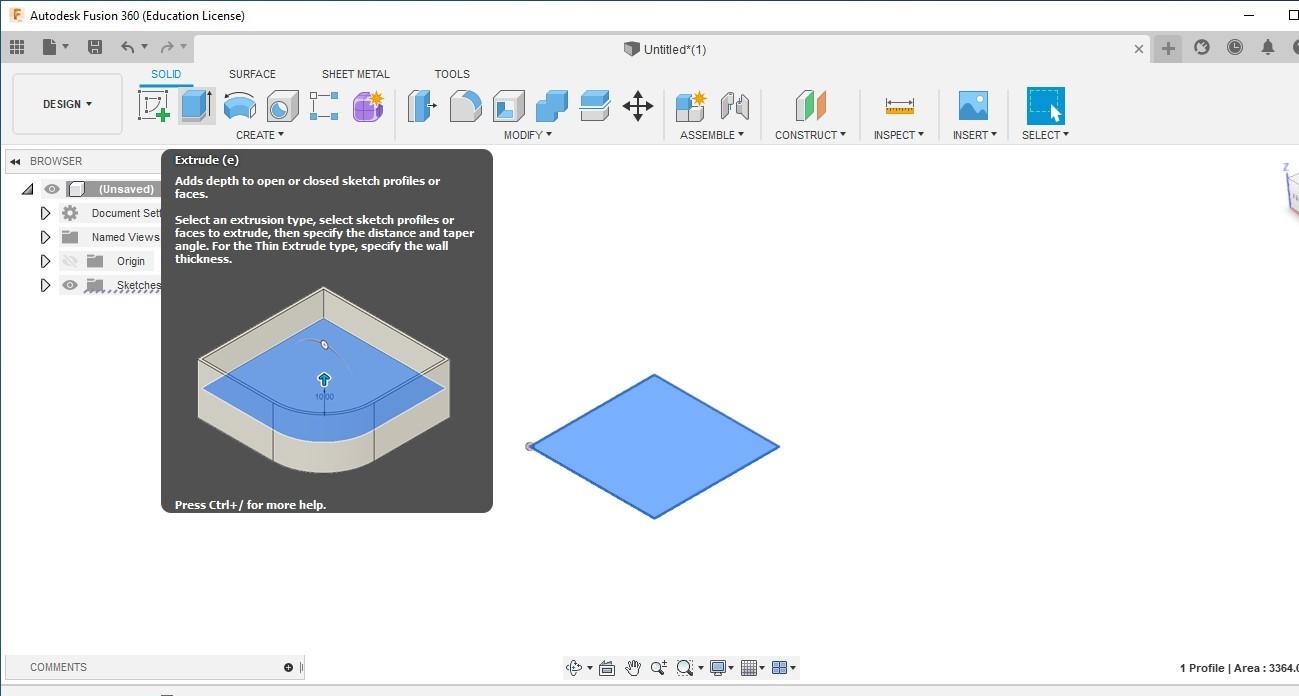Open the Job Status clock icon
This screenshot has height=696, width=1299.
1235,47
